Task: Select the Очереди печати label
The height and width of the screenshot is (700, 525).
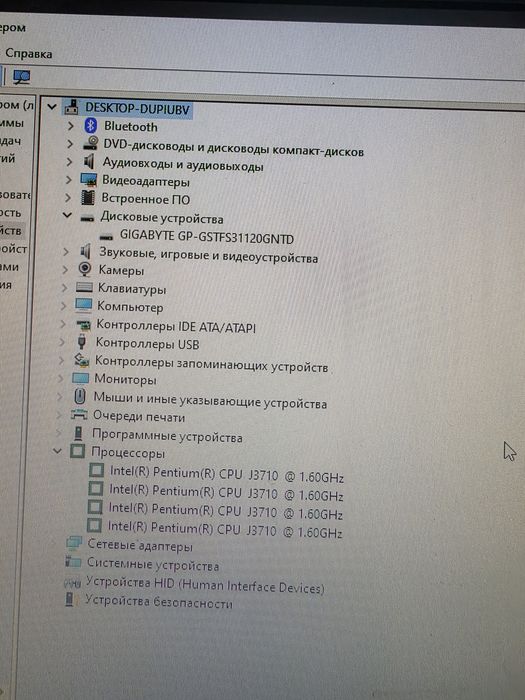Action: point(139,417)
